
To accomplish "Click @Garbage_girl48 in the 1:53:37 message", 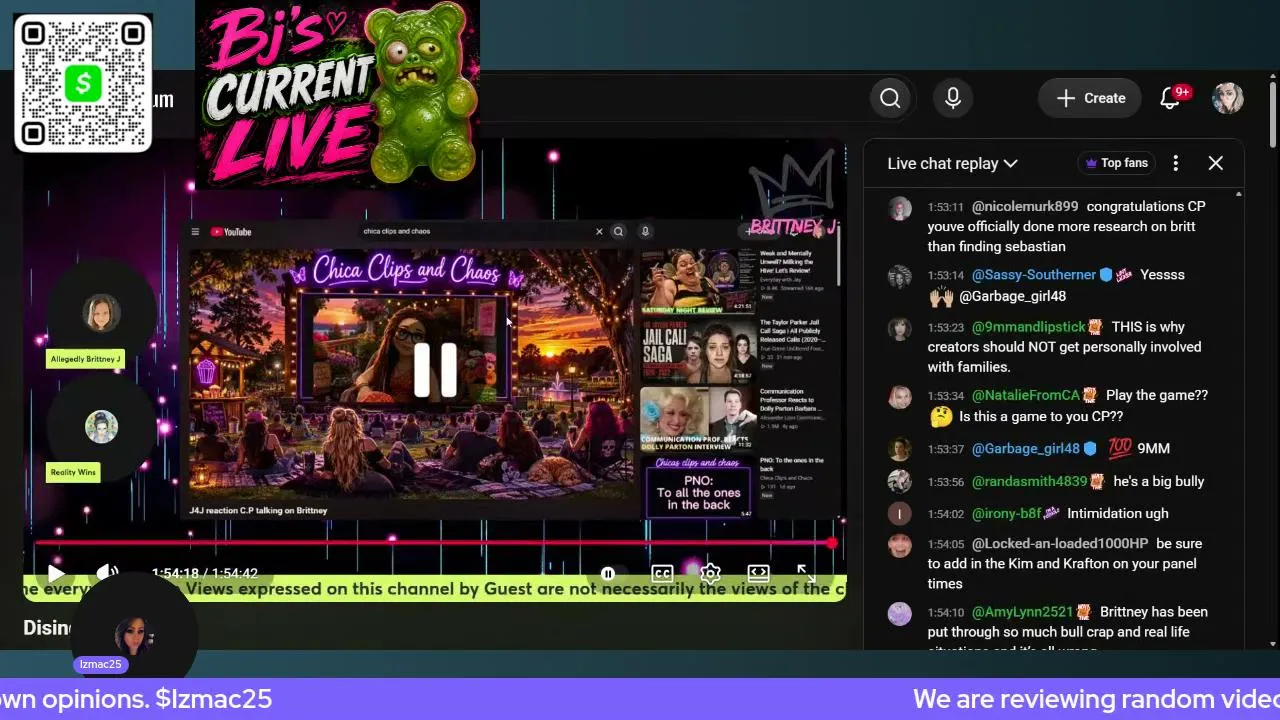I will coord(1025,448).
